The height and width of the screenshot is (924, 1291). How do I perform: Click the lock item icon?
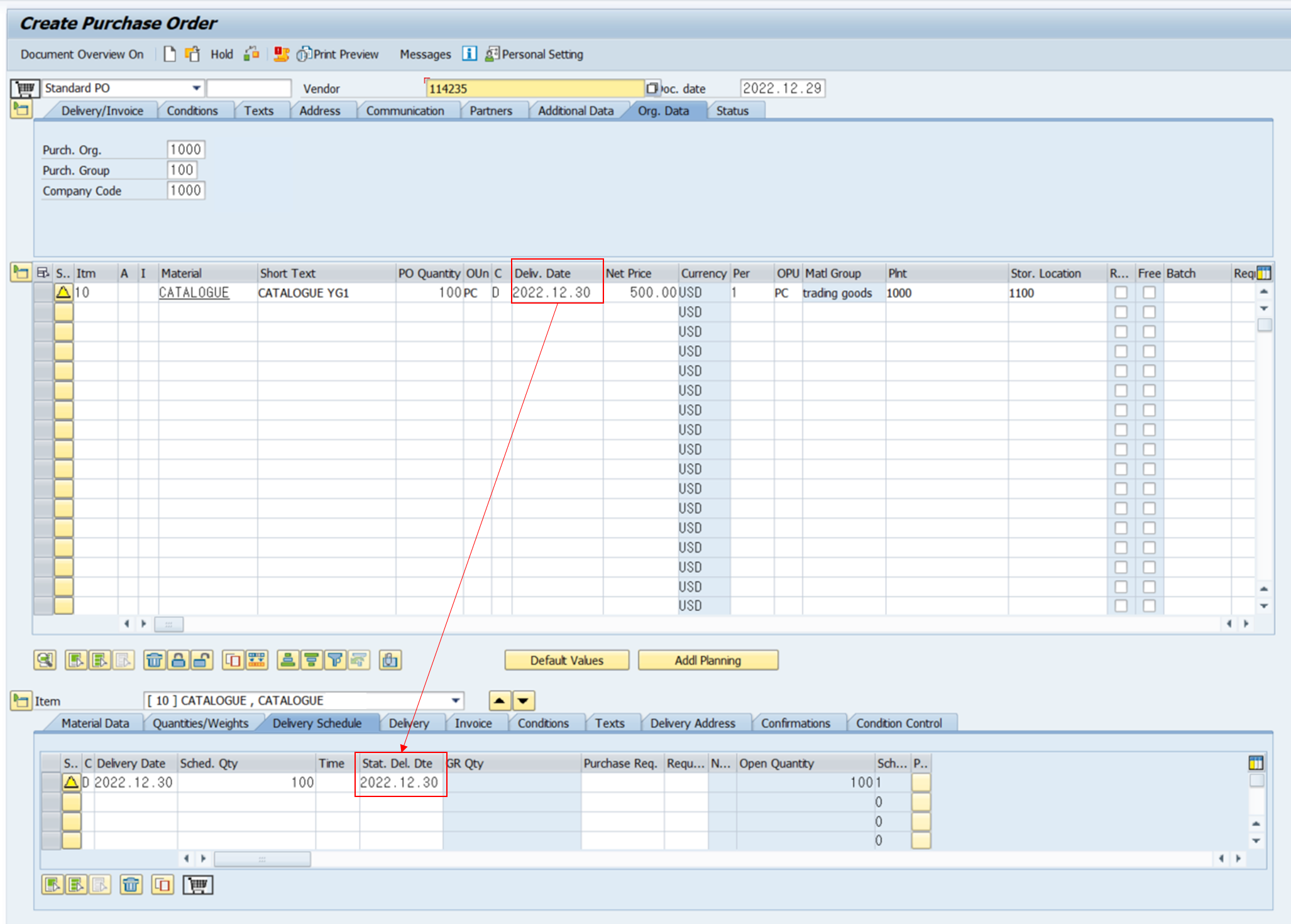(179, 660)
